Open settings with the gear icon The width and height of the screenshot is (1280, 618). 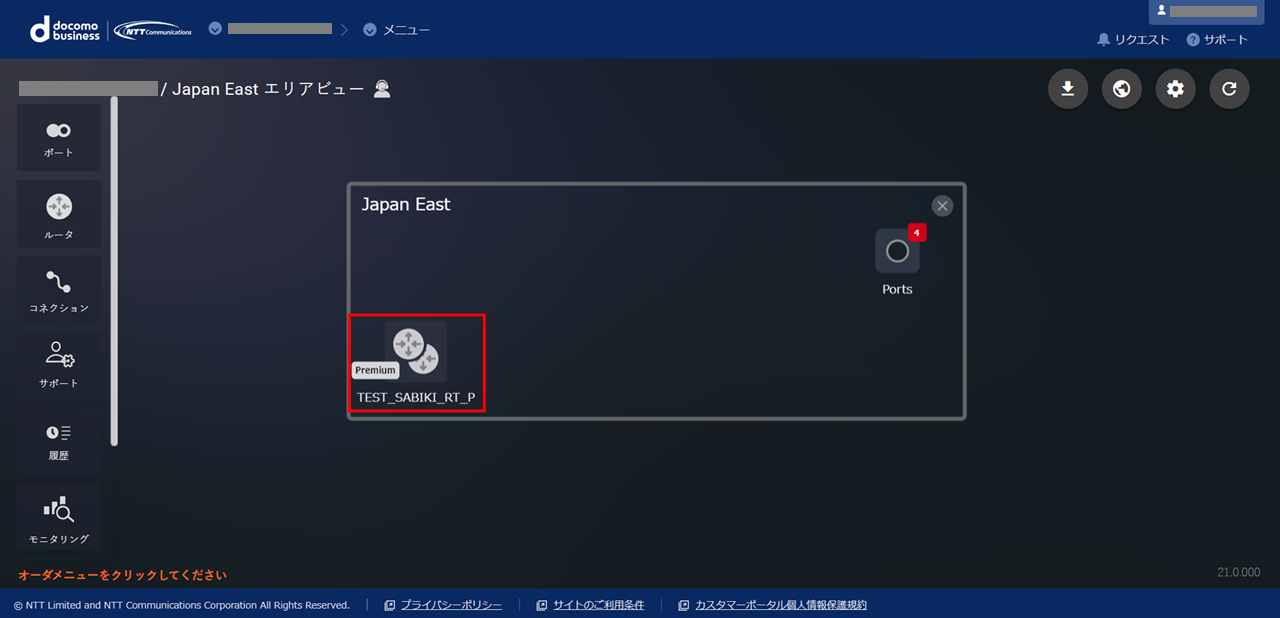point(1176,89)
